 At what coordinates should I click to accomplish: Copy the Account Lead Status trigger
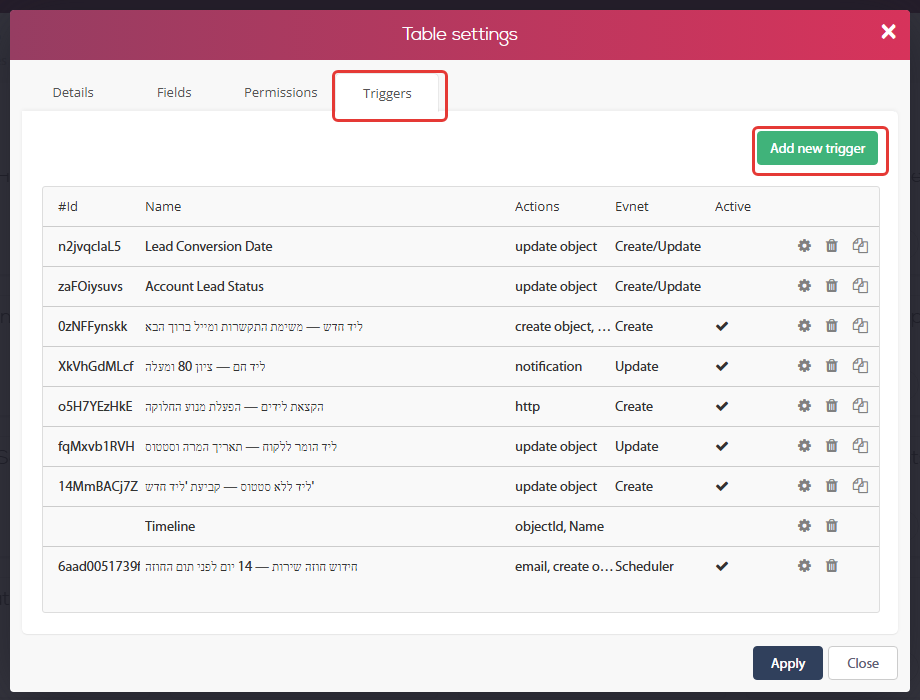point(860,286)
